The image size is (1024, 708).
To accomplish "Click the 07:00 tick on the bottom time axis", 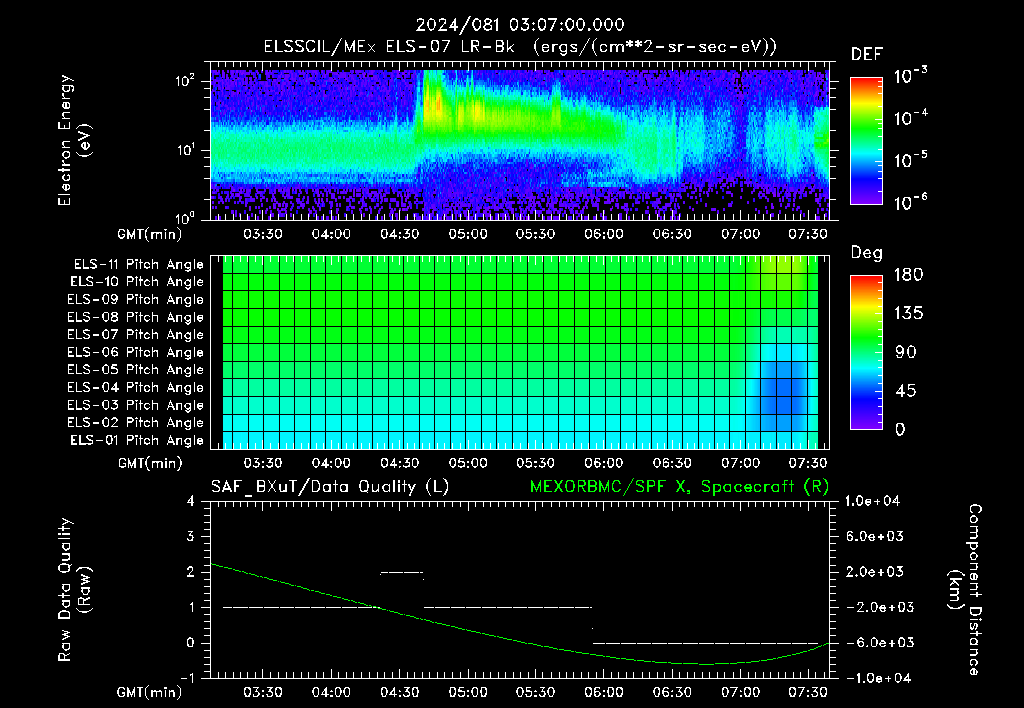I will (x=740, y=692).
